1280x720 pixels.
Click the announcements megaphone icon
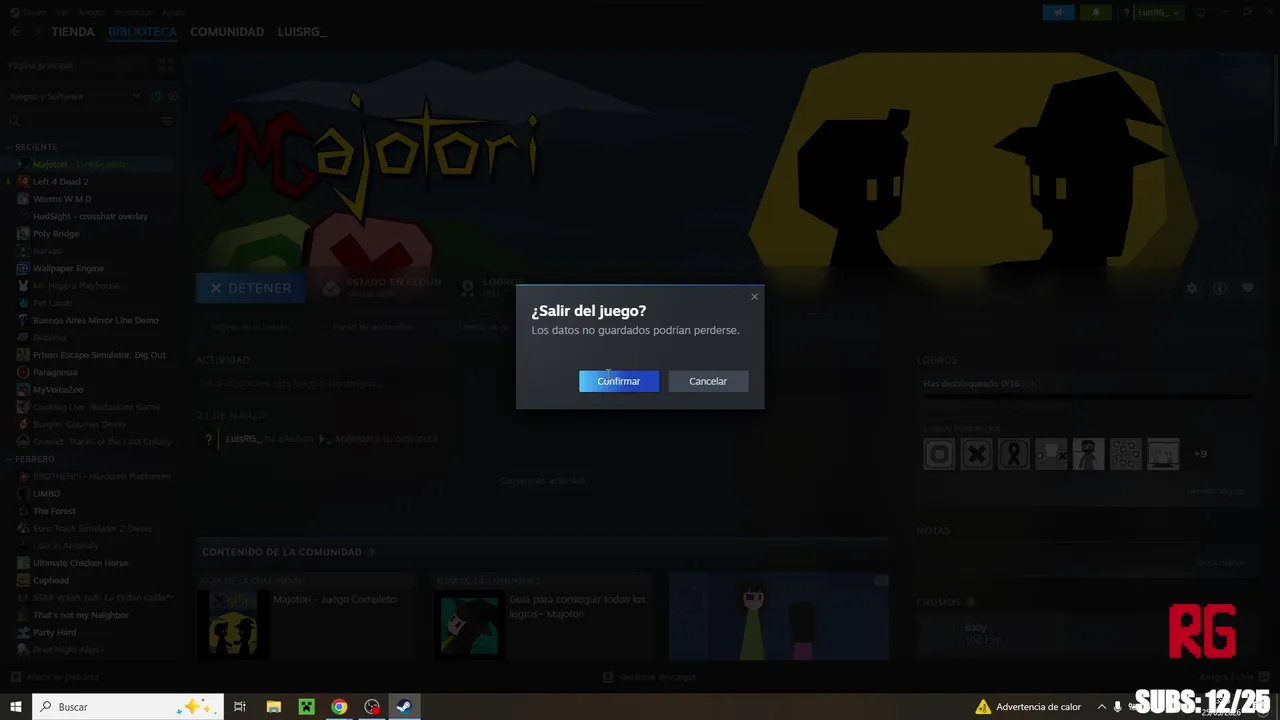pyautogui.click(x=1058, y=12)
